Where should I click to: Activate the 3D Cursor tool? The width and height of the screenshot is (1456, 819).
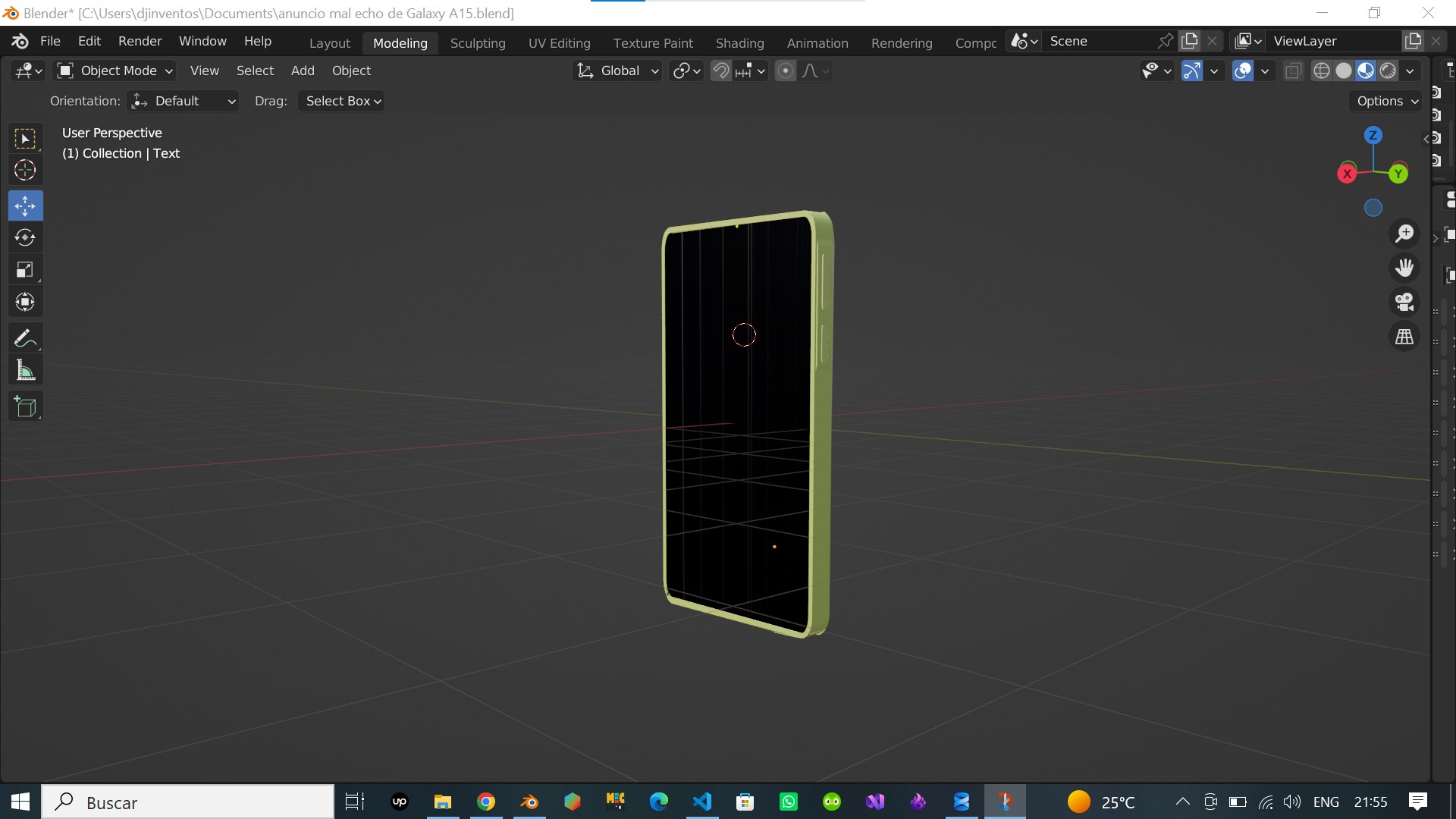[x=25, y=171]
